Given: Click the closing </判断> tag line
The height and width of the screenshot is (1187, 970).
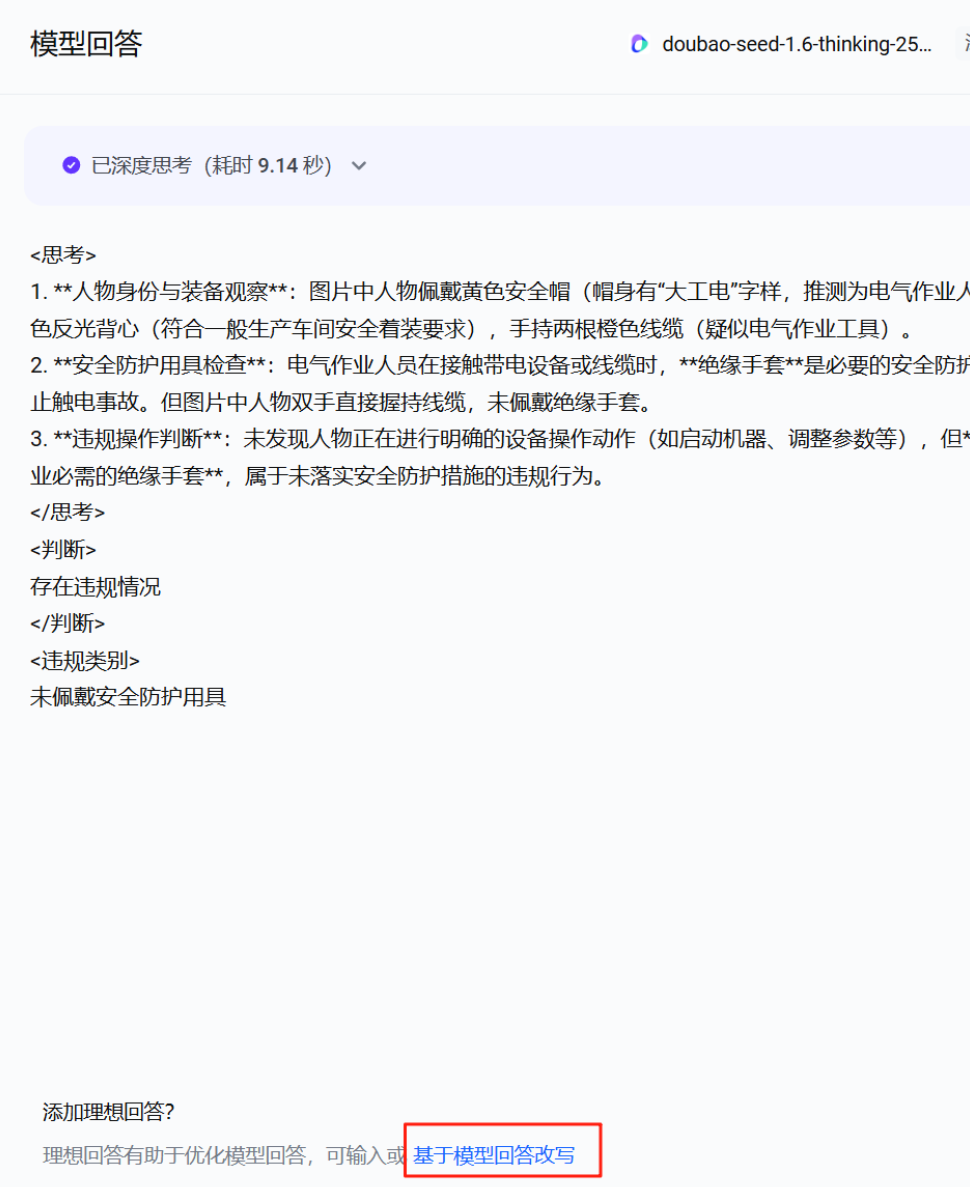Looking at the screenshot, I should pyautogui.click(x=67, y=624).
